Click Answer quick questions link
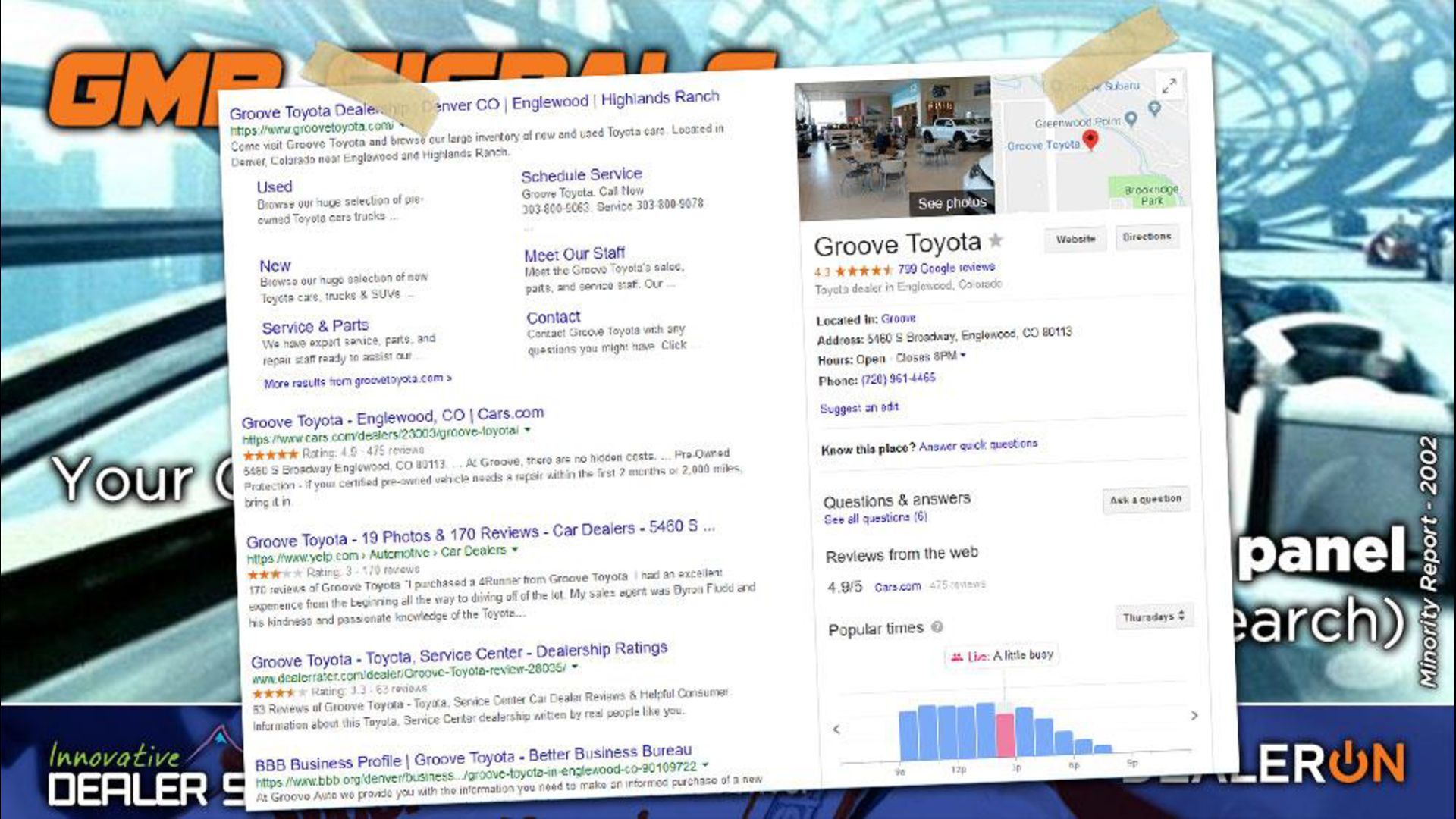This screenshot has height=819, width=1456. tap(978, 445)
